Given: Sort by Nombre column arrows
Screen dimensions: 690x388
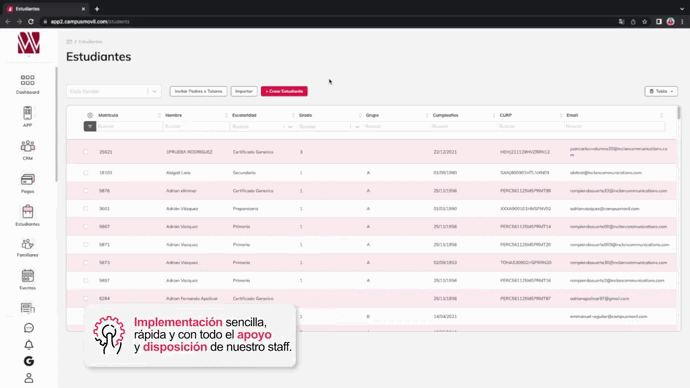Looking at the screenshot, I should pyautogui.click(x=226, y=115).
